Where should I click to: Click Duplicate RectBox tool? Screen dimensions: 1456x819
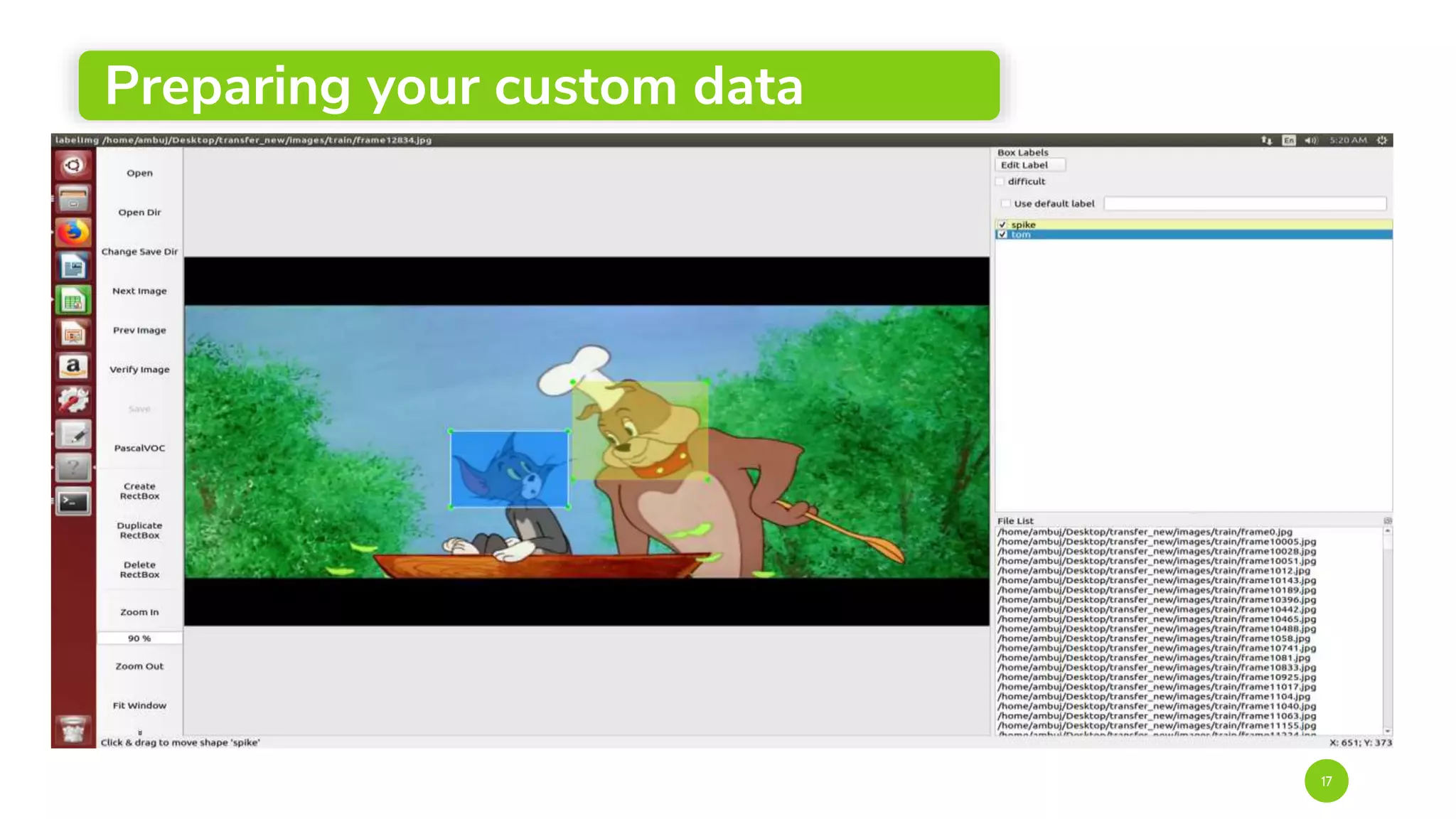pos(139,530)
